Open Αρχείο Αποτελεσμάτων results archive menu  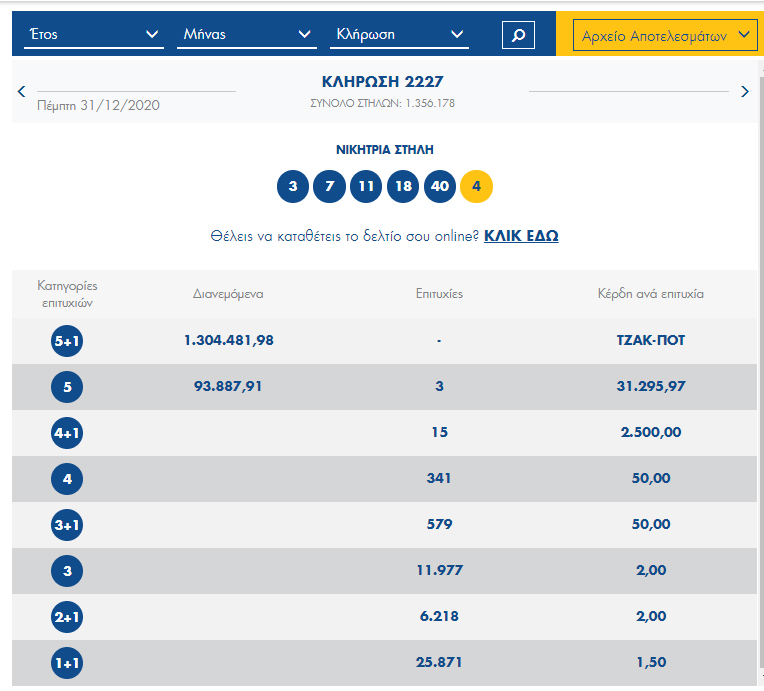[664, 36]
